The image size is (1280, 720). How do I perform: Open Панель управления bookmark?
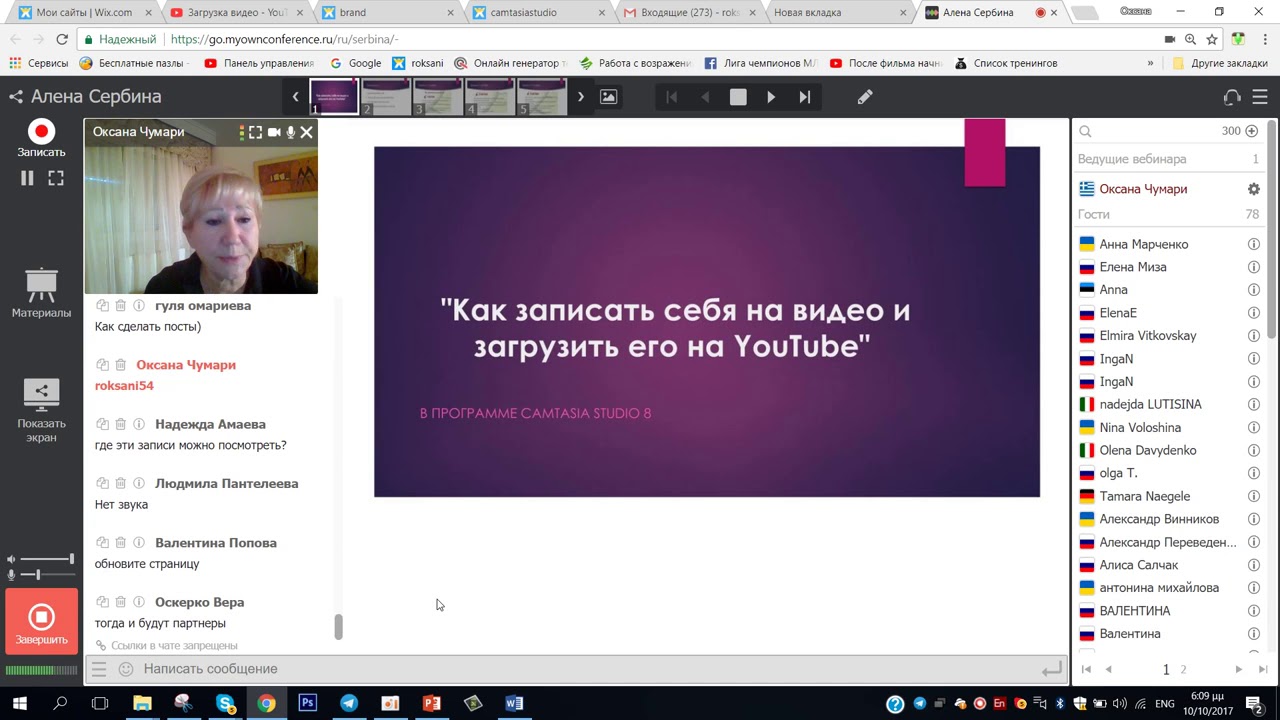[x=259, y=63]
